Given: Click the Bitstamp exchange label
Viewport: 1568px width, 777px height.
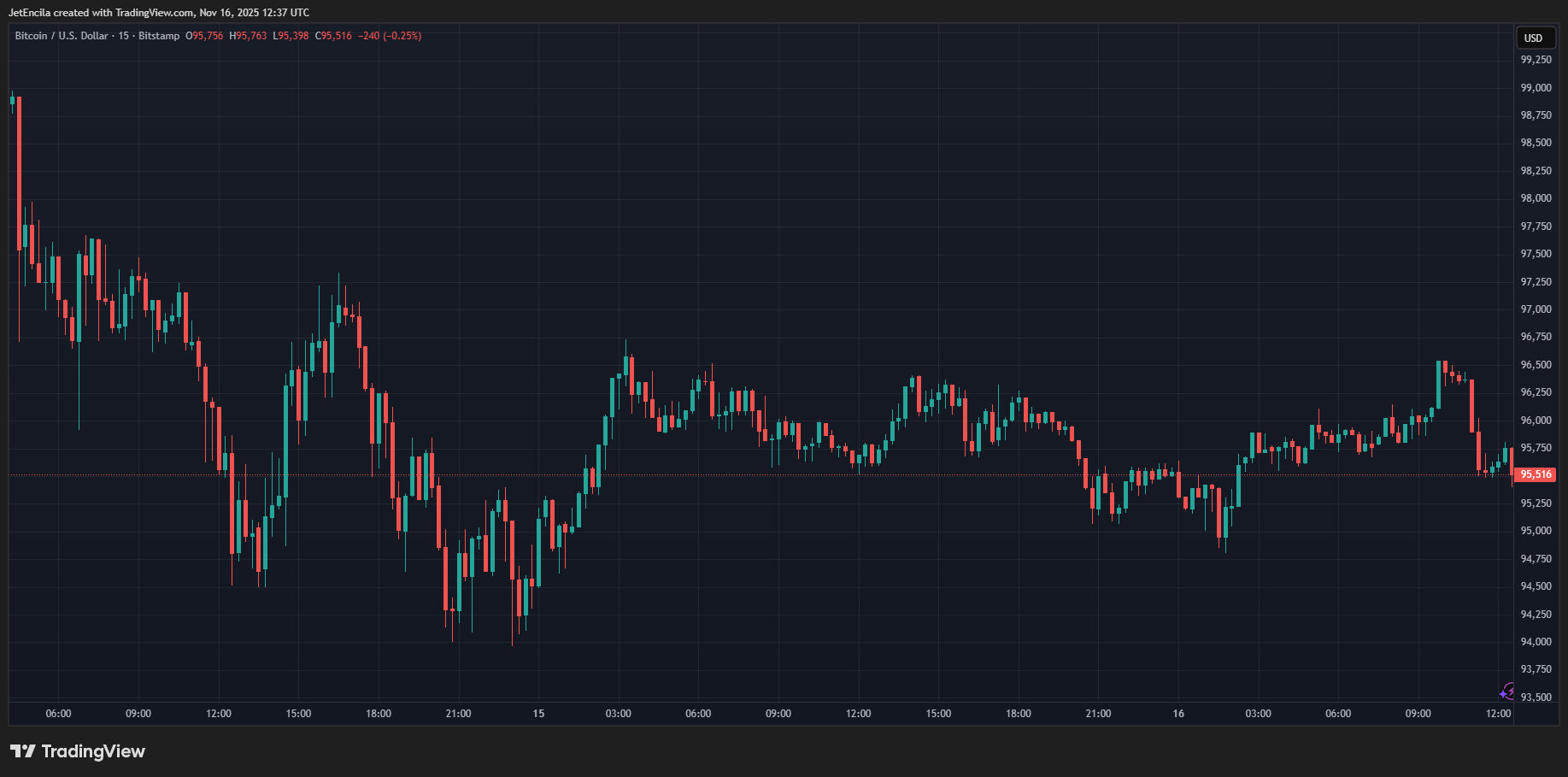Looking at the screenshot, I should [159, 36].
